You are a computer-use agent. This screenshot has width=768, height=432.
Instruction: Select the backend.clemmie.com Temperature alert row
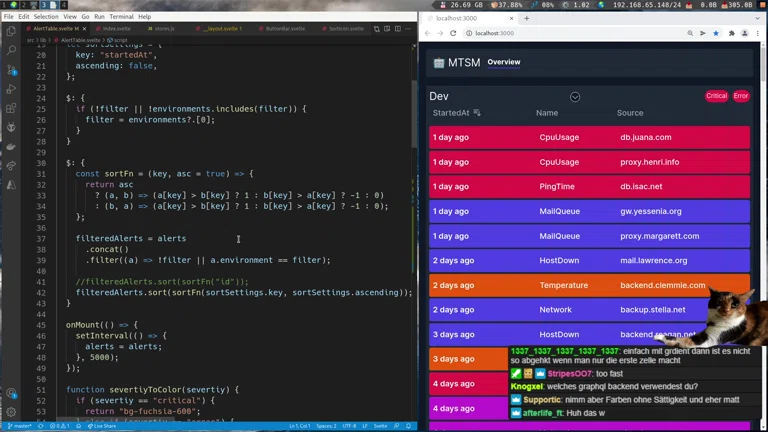pyautogui.click(x=589, y=286)
